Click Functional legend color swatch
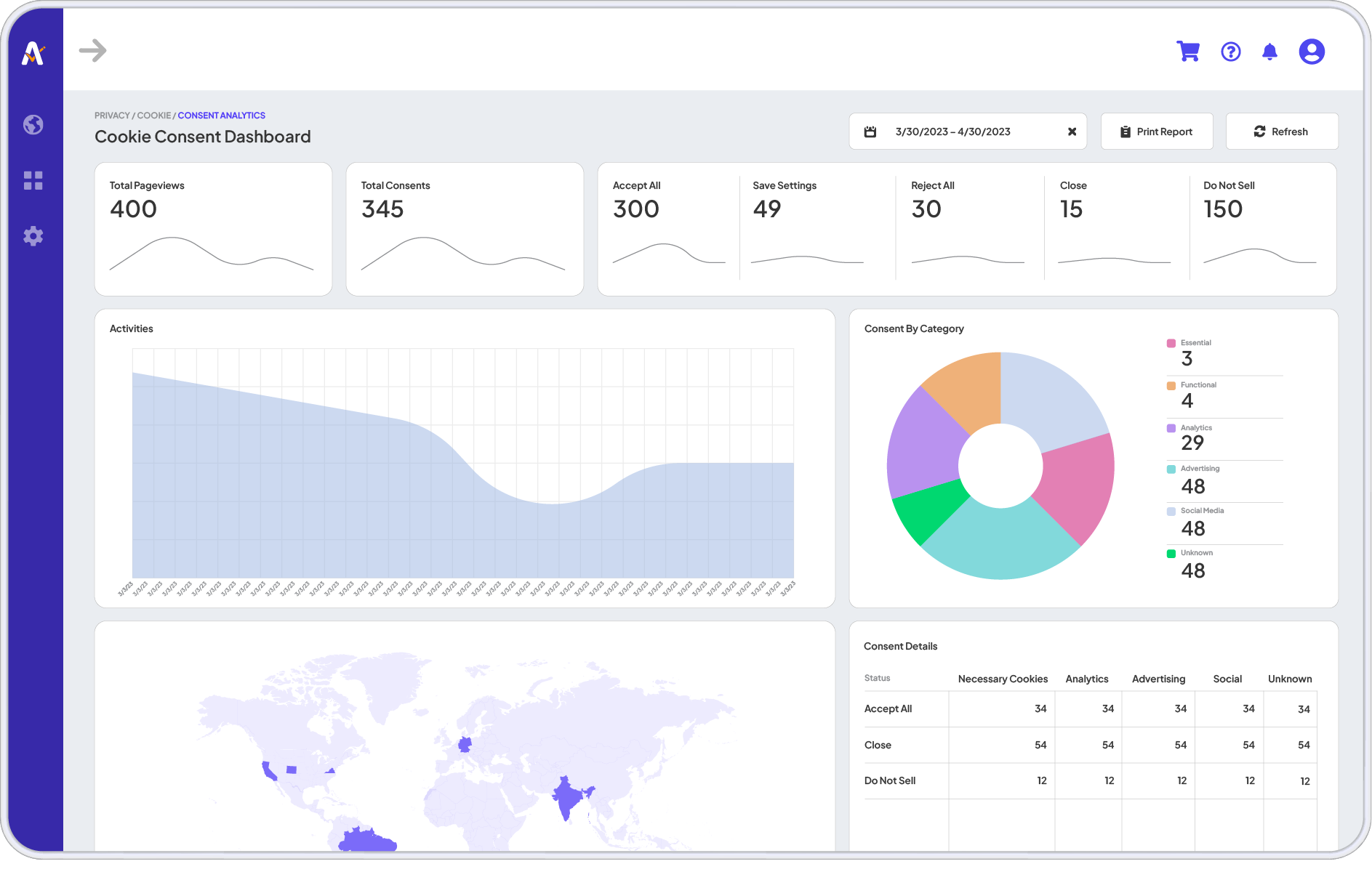The height and width of the screenshot is (880, 1372). [x=1171, y=385]
